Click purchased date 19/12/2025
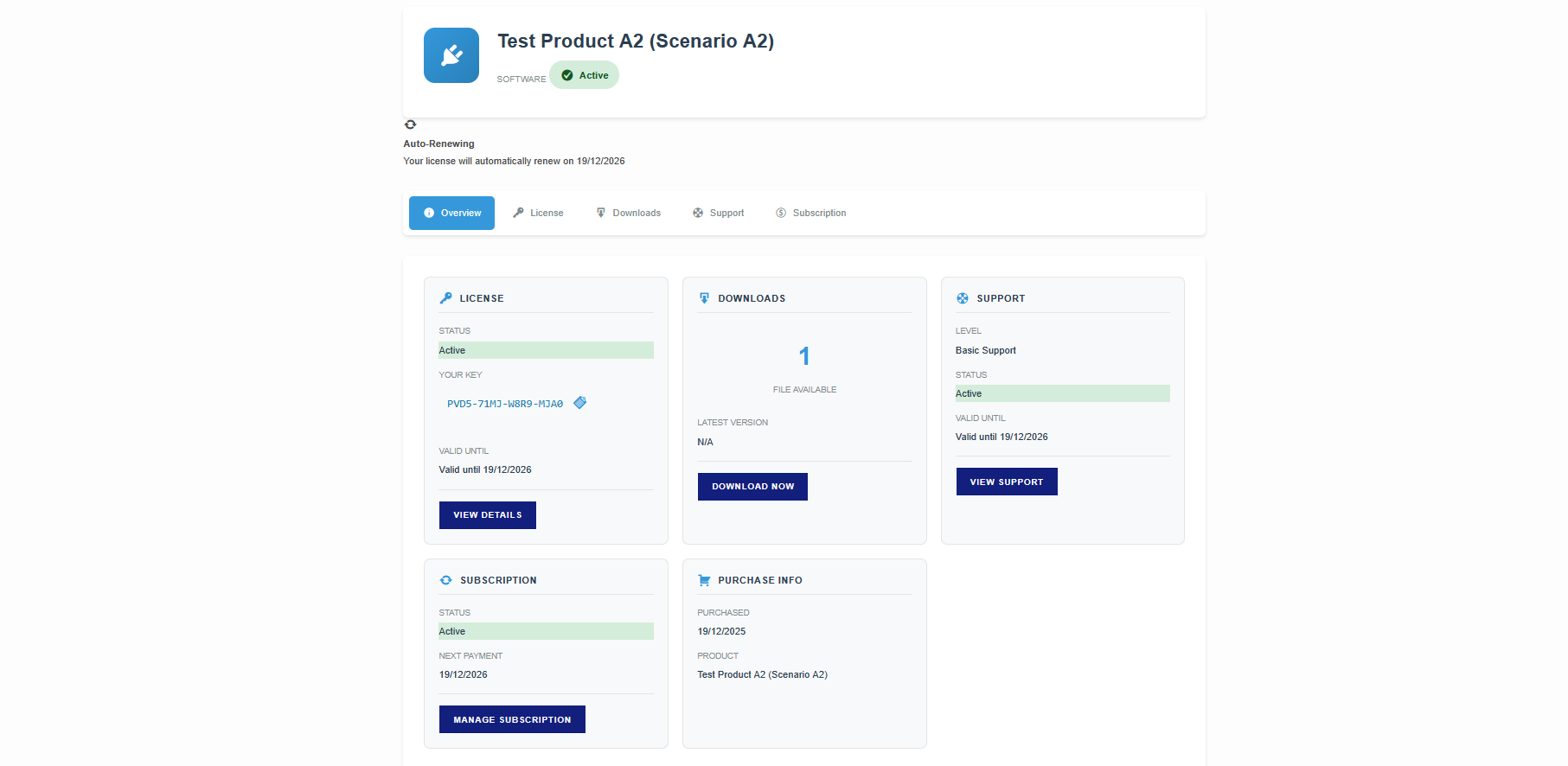Image resolution: width=1568 pixels, height=766 pixels. (721, 631)
